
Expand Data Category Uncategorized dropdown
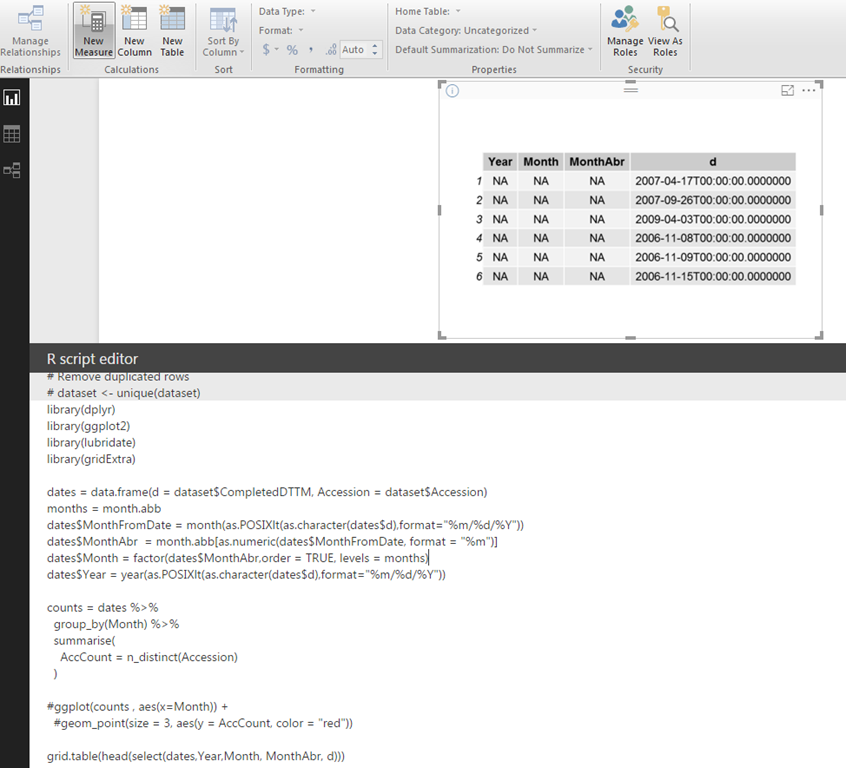466,30
